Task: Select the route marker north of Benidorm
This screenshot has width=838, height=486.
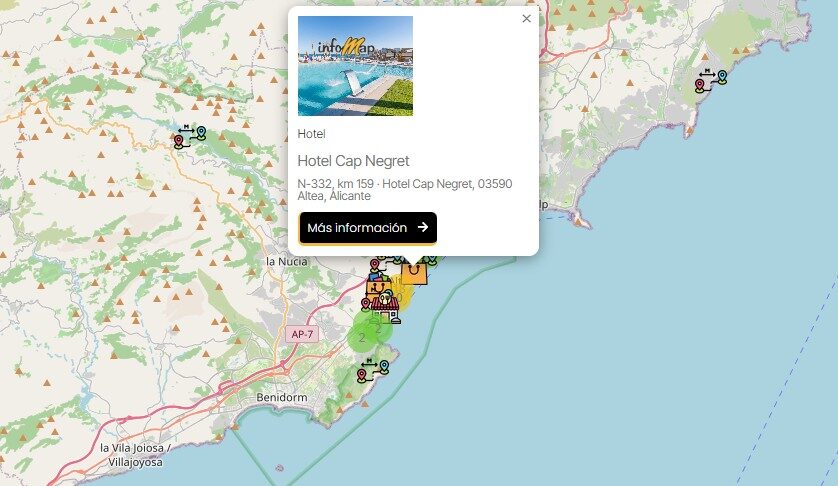Action: [373, 371]
